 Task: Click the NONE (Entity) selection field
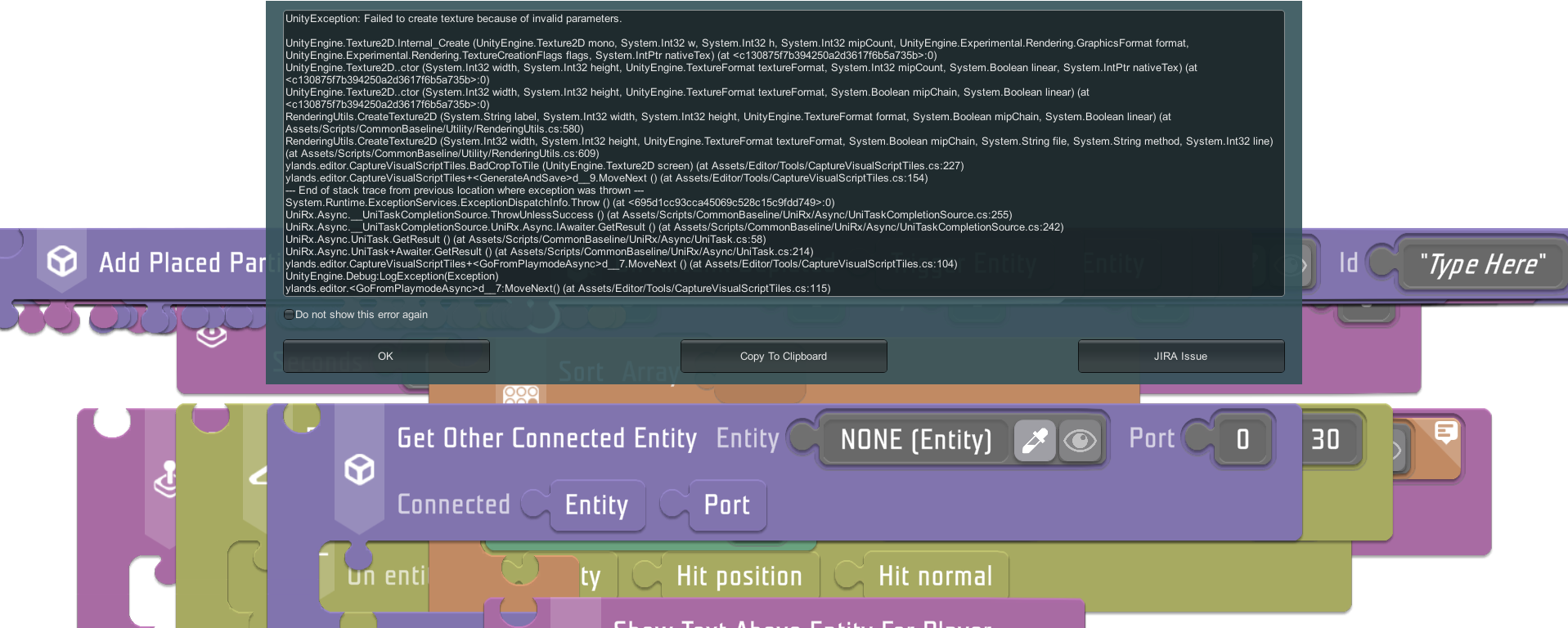(915, 441)
